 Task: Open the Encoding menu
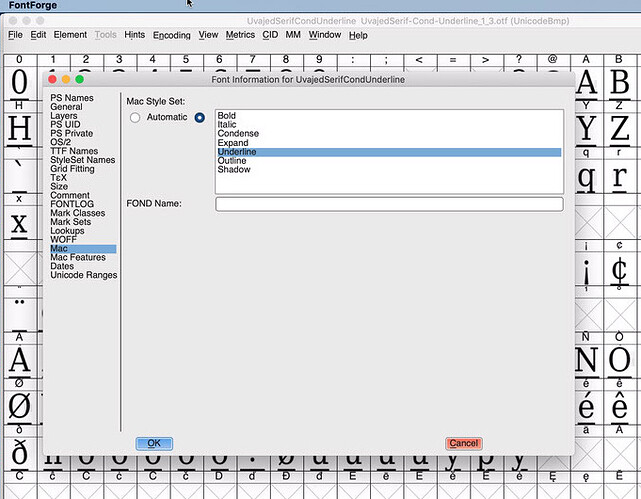(172, 35)
